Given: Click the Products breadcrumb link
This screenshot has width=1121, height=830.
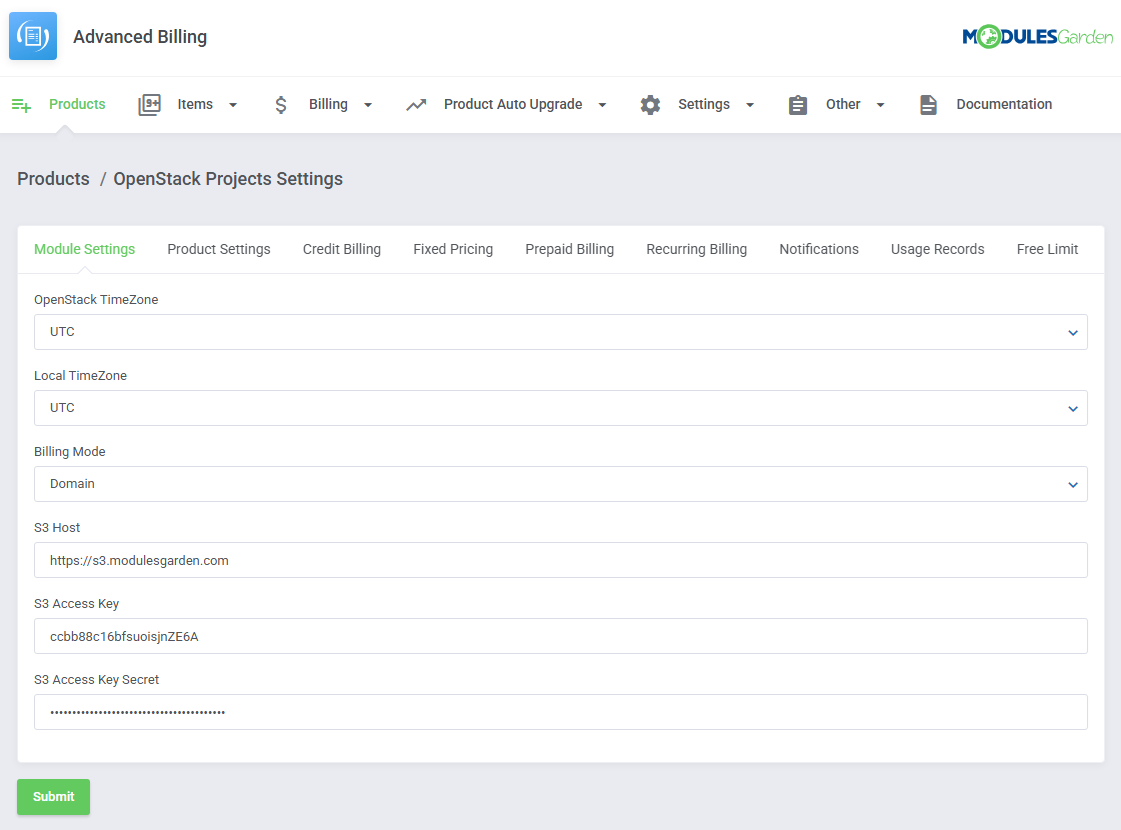Looking at the screenshot, I should 53,179.
